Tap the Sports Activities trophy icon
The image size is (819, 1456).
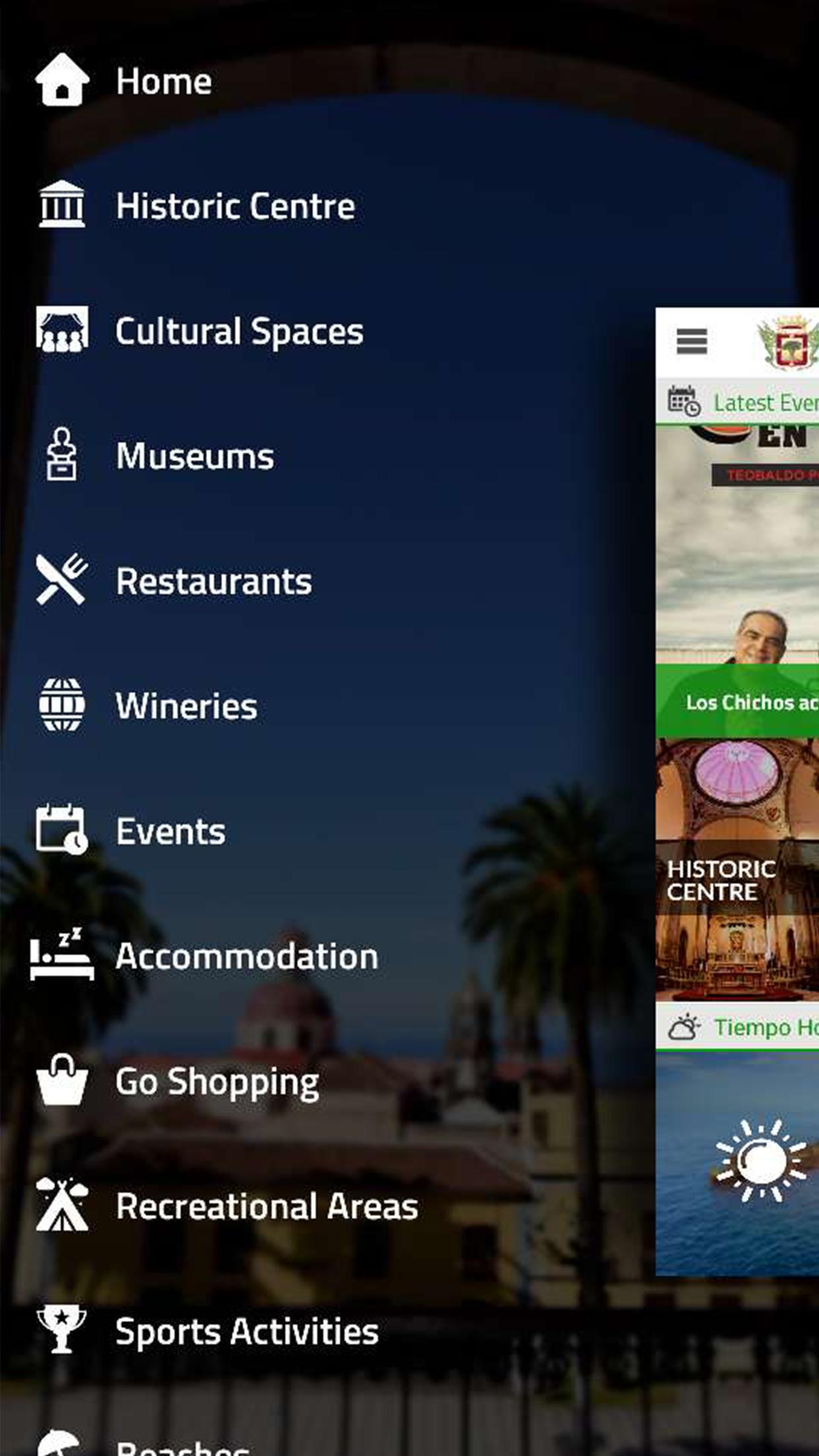(62, 1329)
